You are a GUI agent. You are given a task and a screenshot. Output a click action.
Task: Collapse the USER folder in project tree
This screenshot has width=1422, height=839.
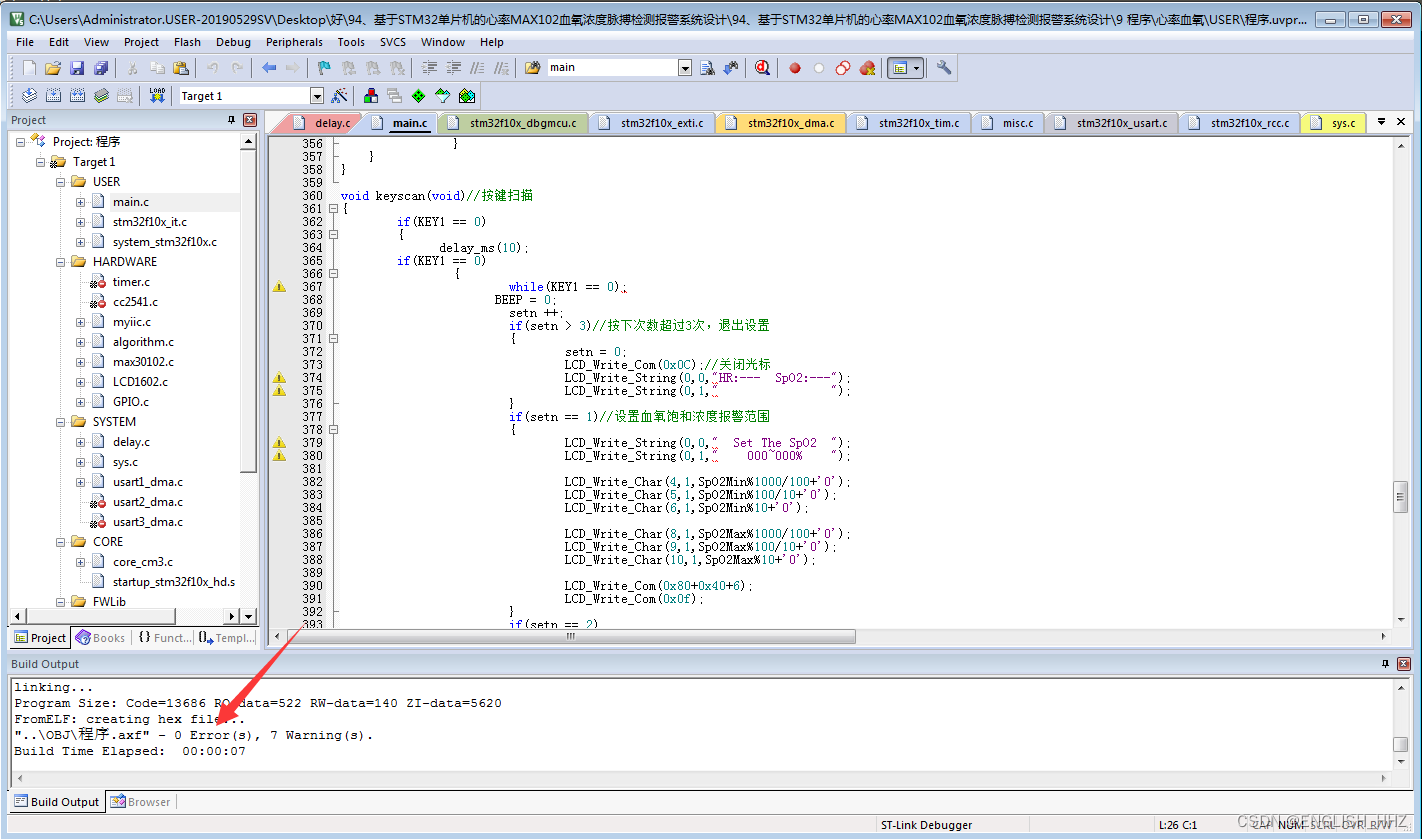click(x=60, y=182)
